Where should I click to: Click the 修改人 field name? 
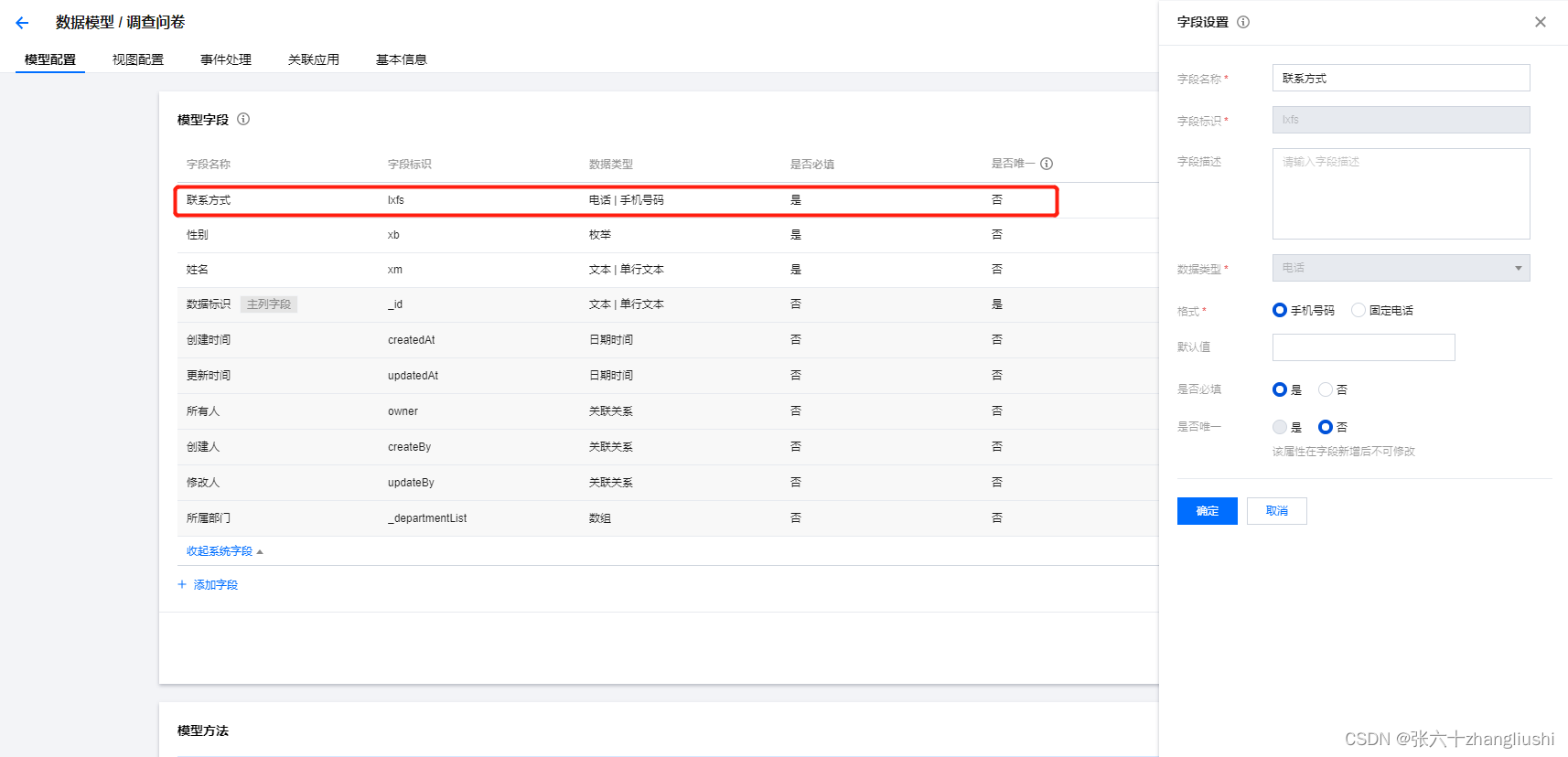(x=203, y=483)
